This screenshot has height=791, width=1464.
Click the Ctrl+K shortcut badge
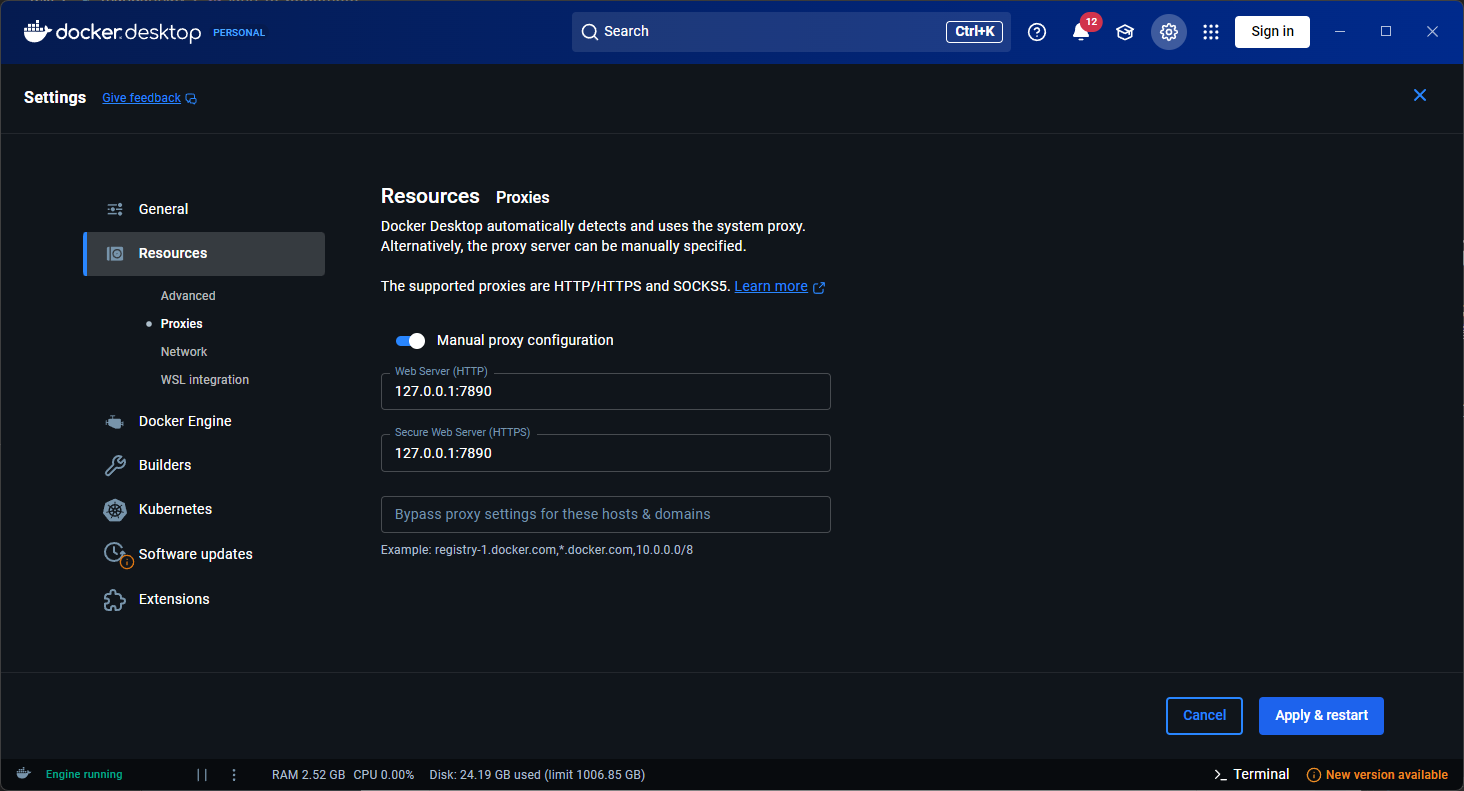[x=974, y=32]
